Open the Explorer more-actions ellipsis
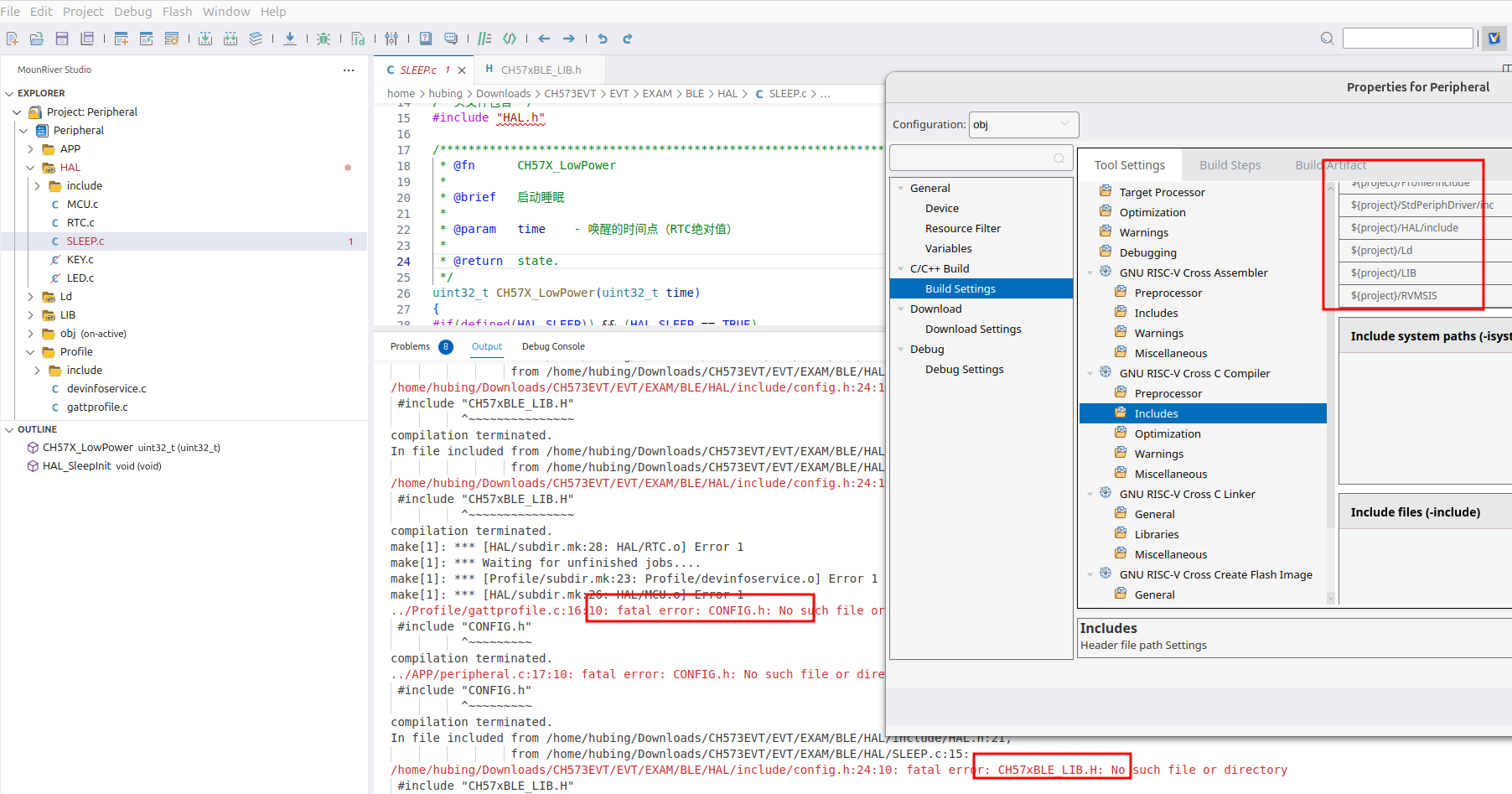This screenshot has width=1512, height=794. [349, 70]
